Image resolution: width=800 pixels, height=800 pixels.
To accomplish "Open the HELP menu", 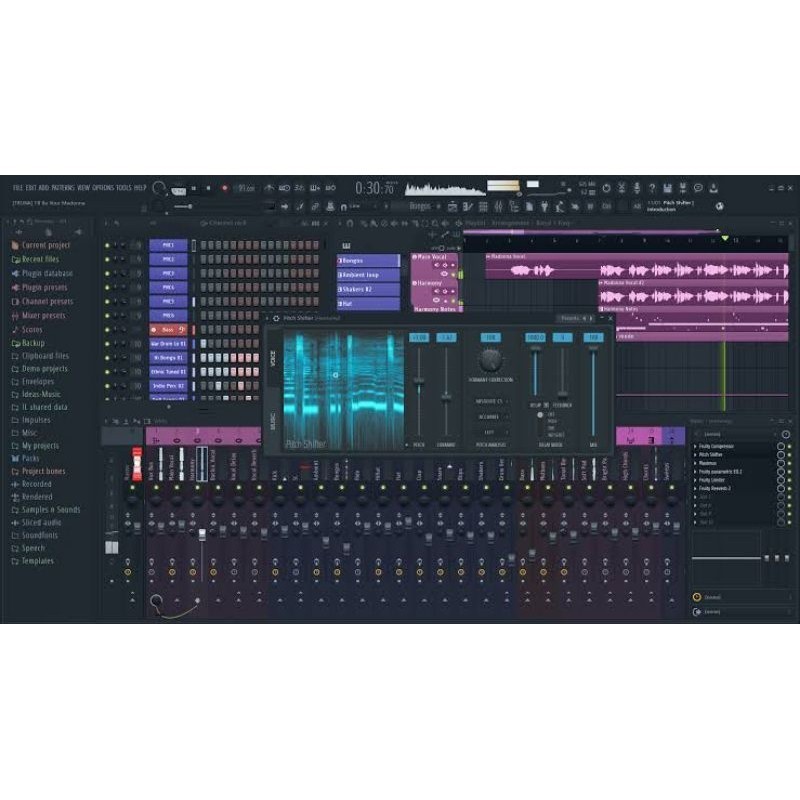I will click(x=140, y=188).
